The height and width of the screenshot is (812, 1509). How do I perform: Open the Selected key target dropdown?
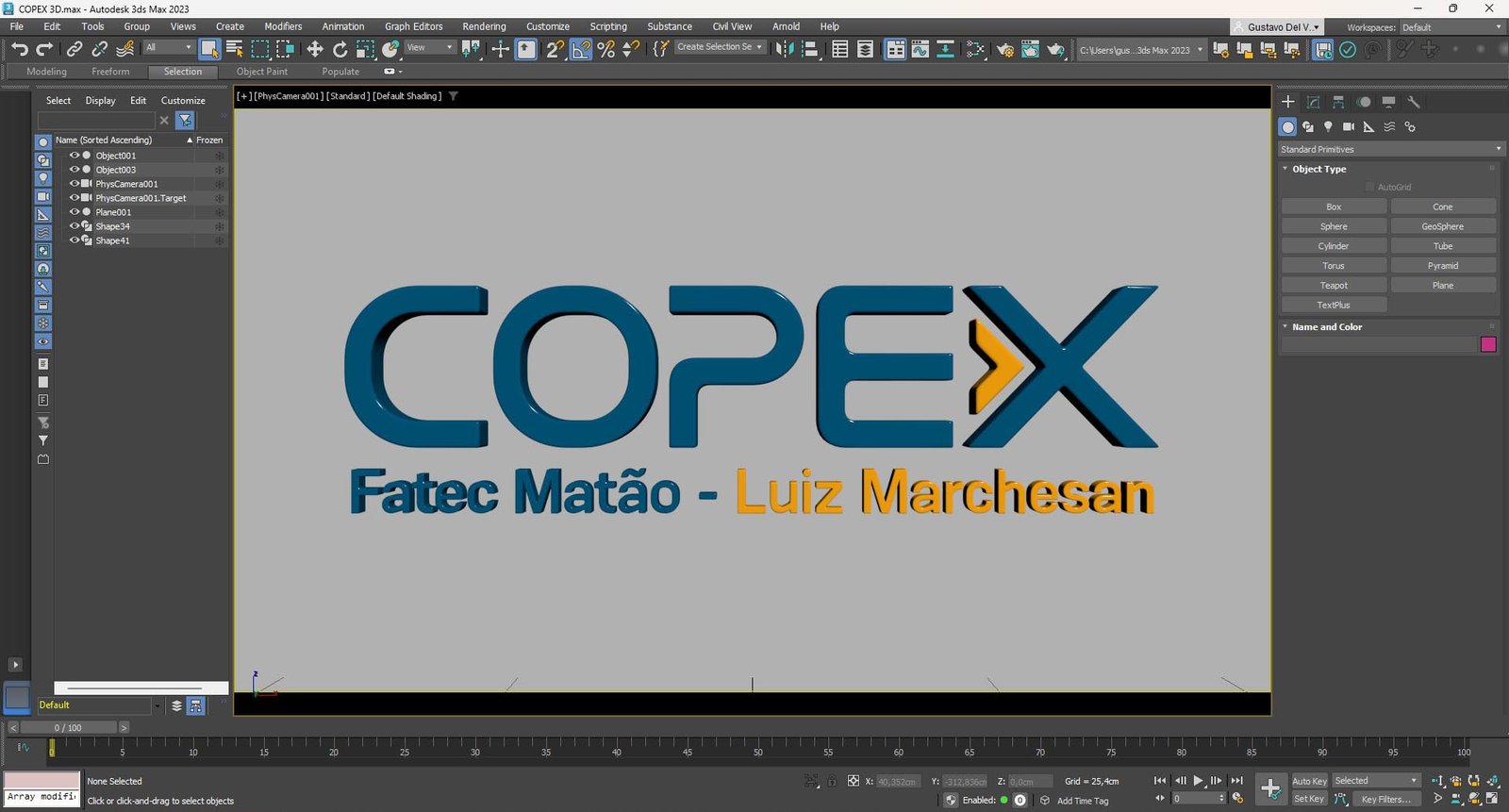(x=1376, y=781)
